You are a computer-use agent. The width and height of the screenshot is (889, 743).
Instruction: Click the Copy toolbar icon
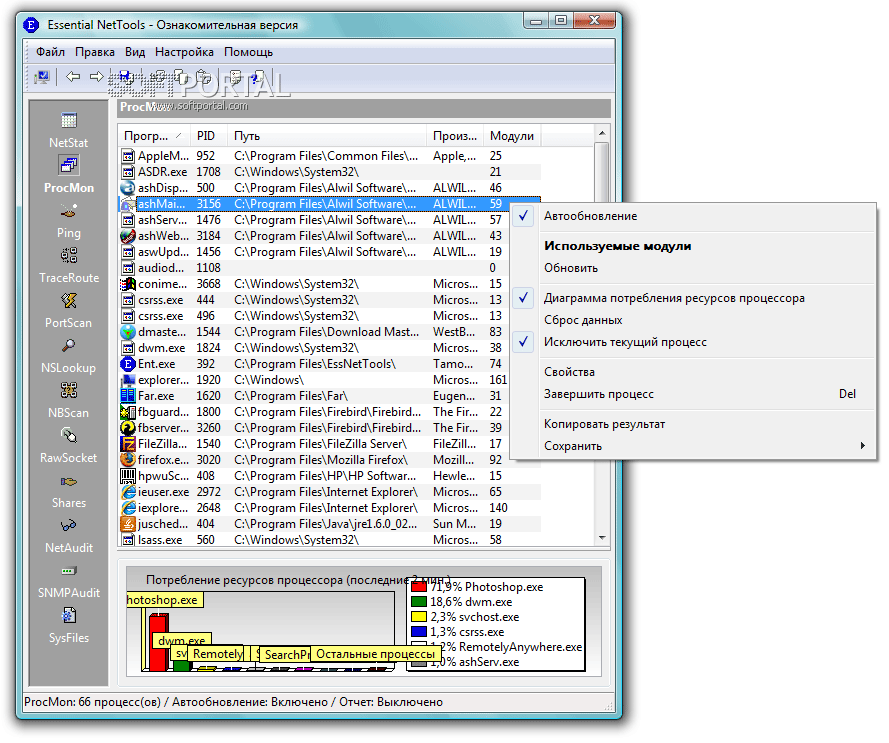181,77
